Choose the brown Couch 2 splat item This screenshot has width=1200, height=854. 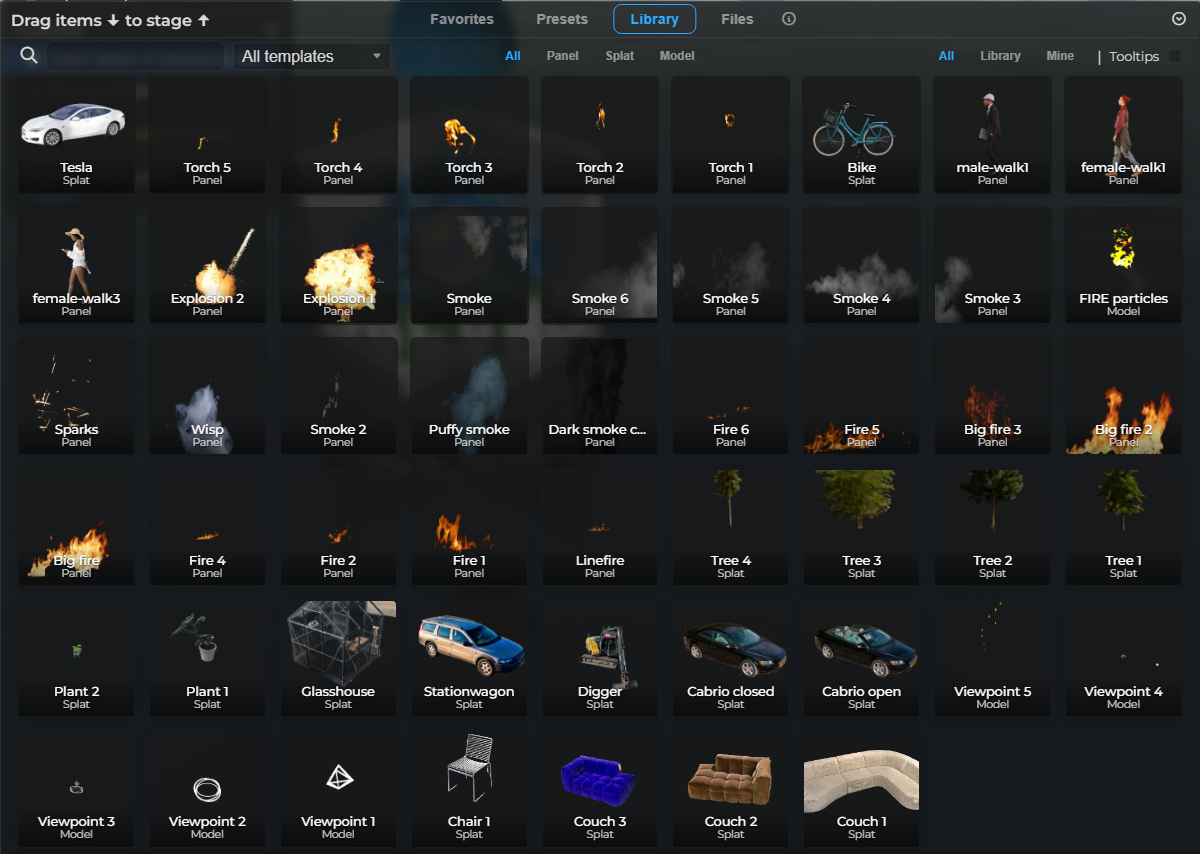click(x=731, y=789)
